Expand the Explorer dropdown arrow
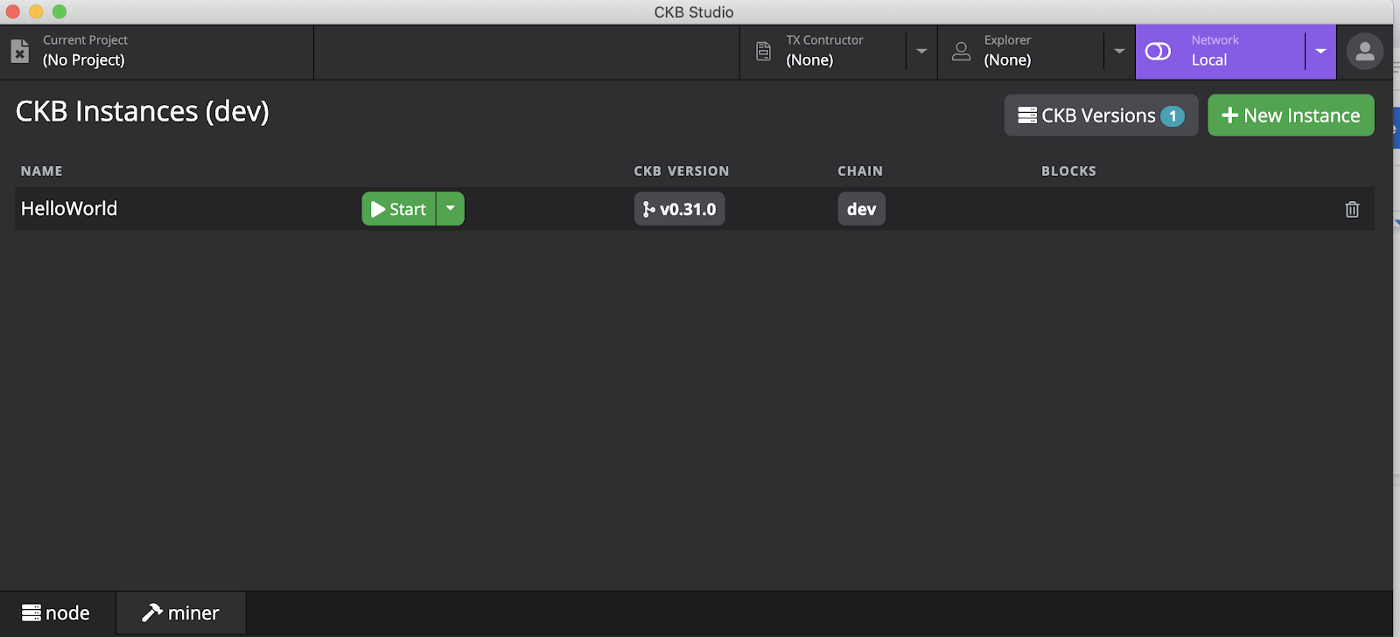The width and height of the screenshot is (1400, 637). [1119, 51]
